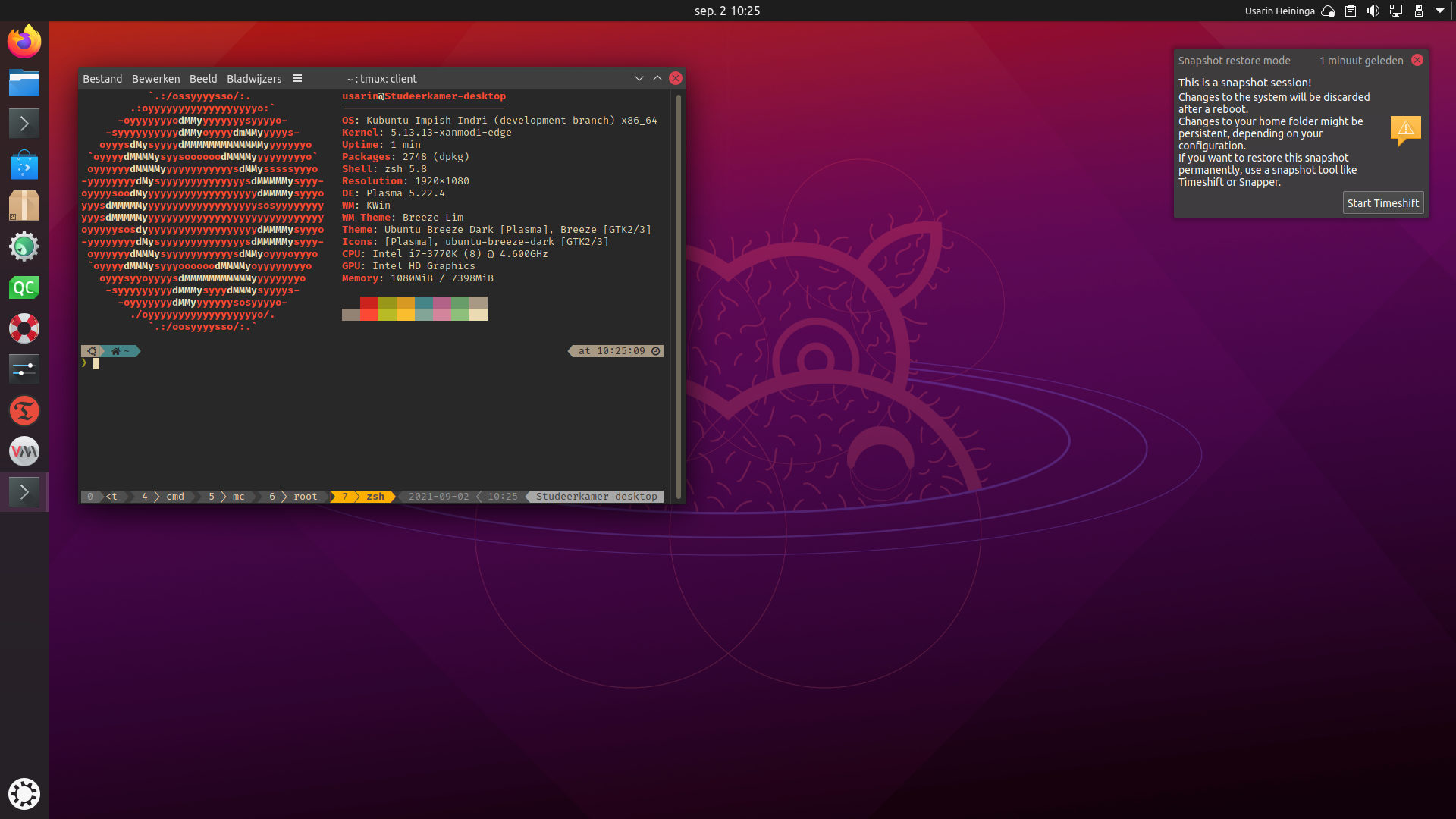Open the Bestand menu
The image size is (1456, 819).
(102, 78)
